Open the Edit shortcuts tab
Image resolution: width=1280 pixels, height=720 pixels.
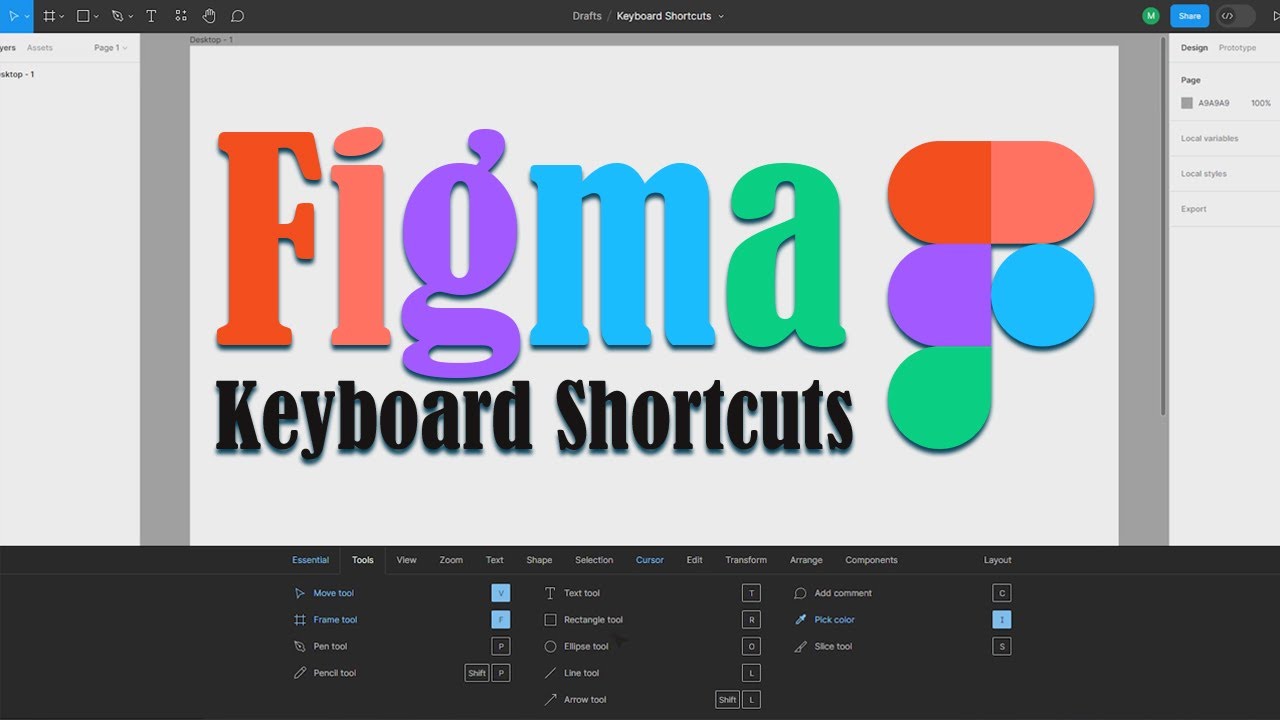[x=694, y=560]
